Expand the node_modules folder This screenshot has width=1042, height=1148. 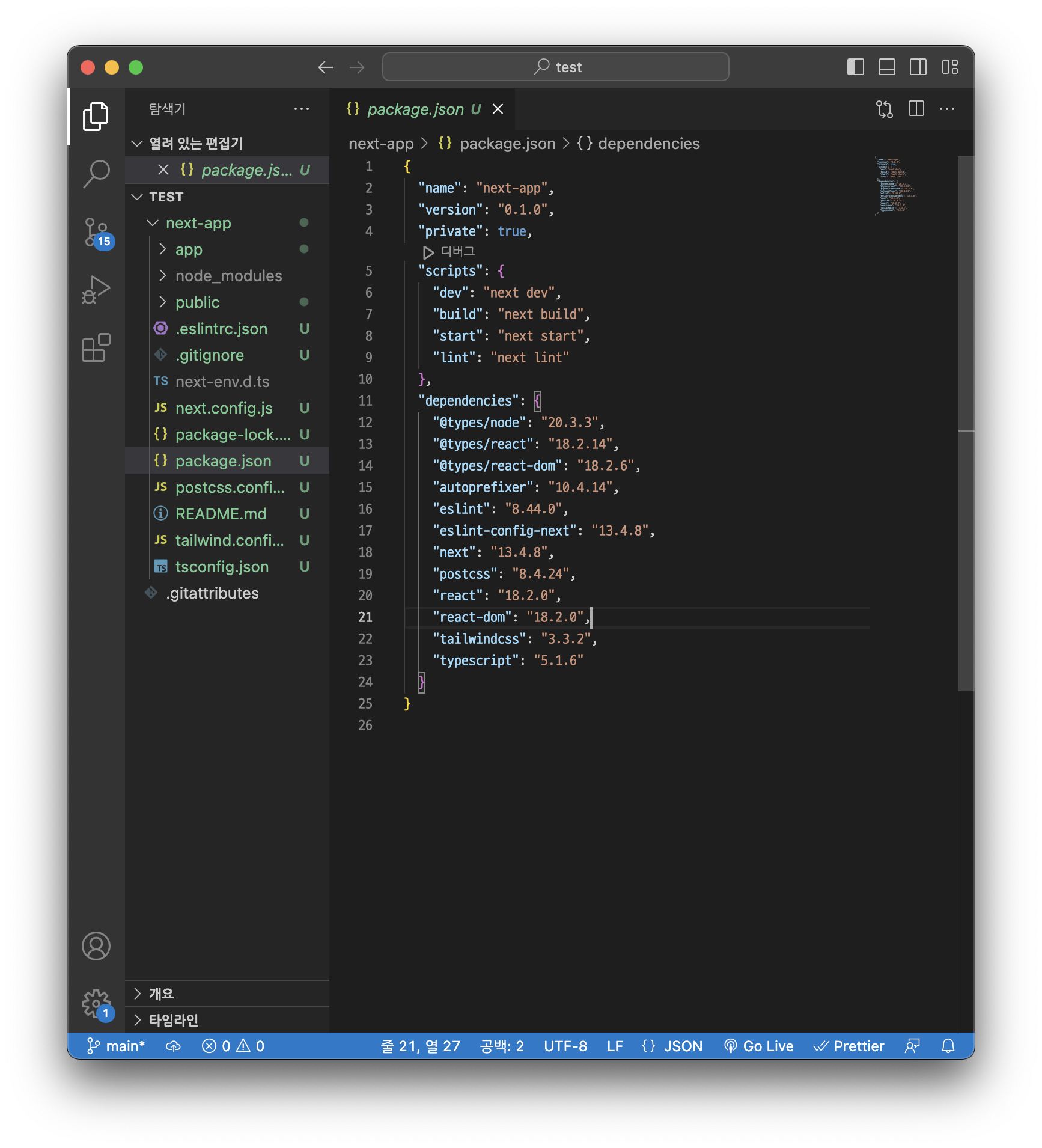[227, 276]
